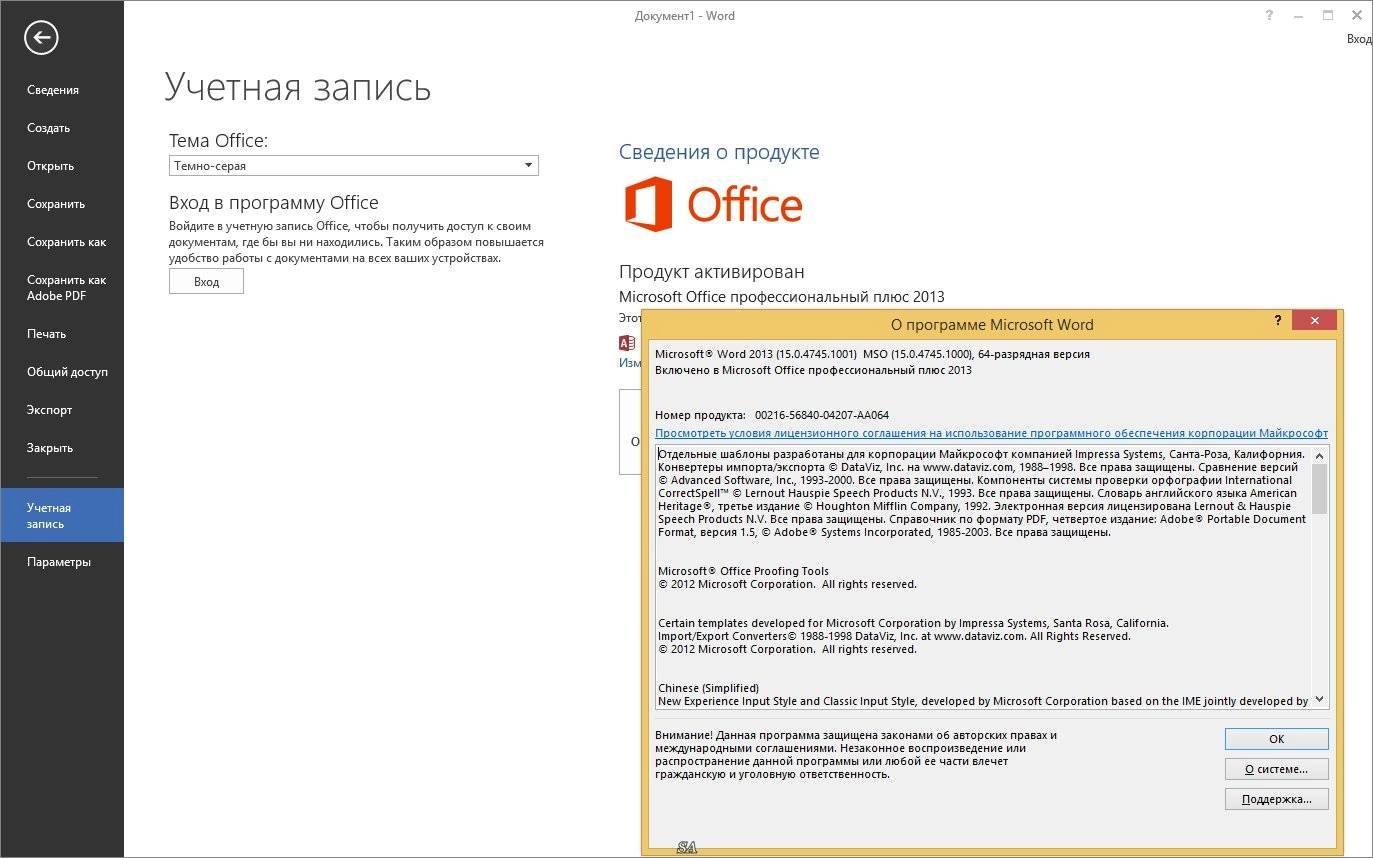The width and height of the screenshot is (1373, 858).
Task: Go back using the circled arrow
Action: (42, 38)
